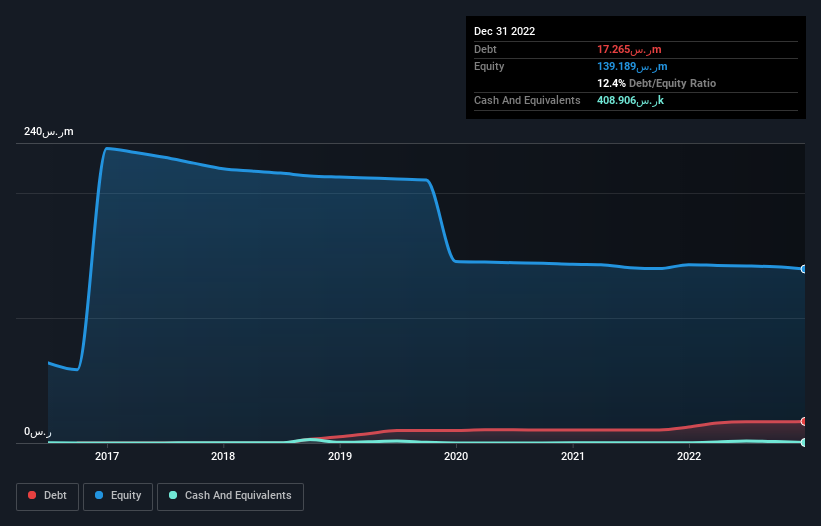Viewport: 821px width, 526px height.
Task: Click the Equity row label in tooltip
Action: point(489,66)
